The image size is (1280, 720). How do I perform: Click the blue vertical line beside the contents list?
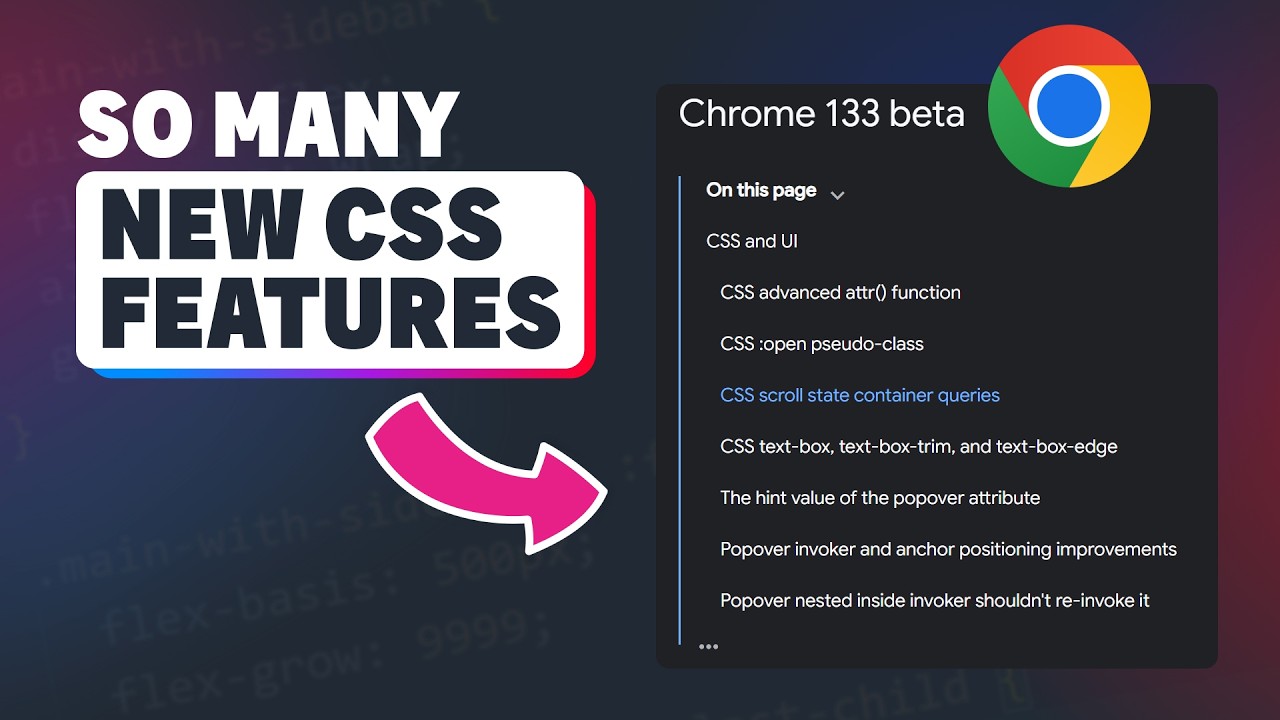[680, 410]
